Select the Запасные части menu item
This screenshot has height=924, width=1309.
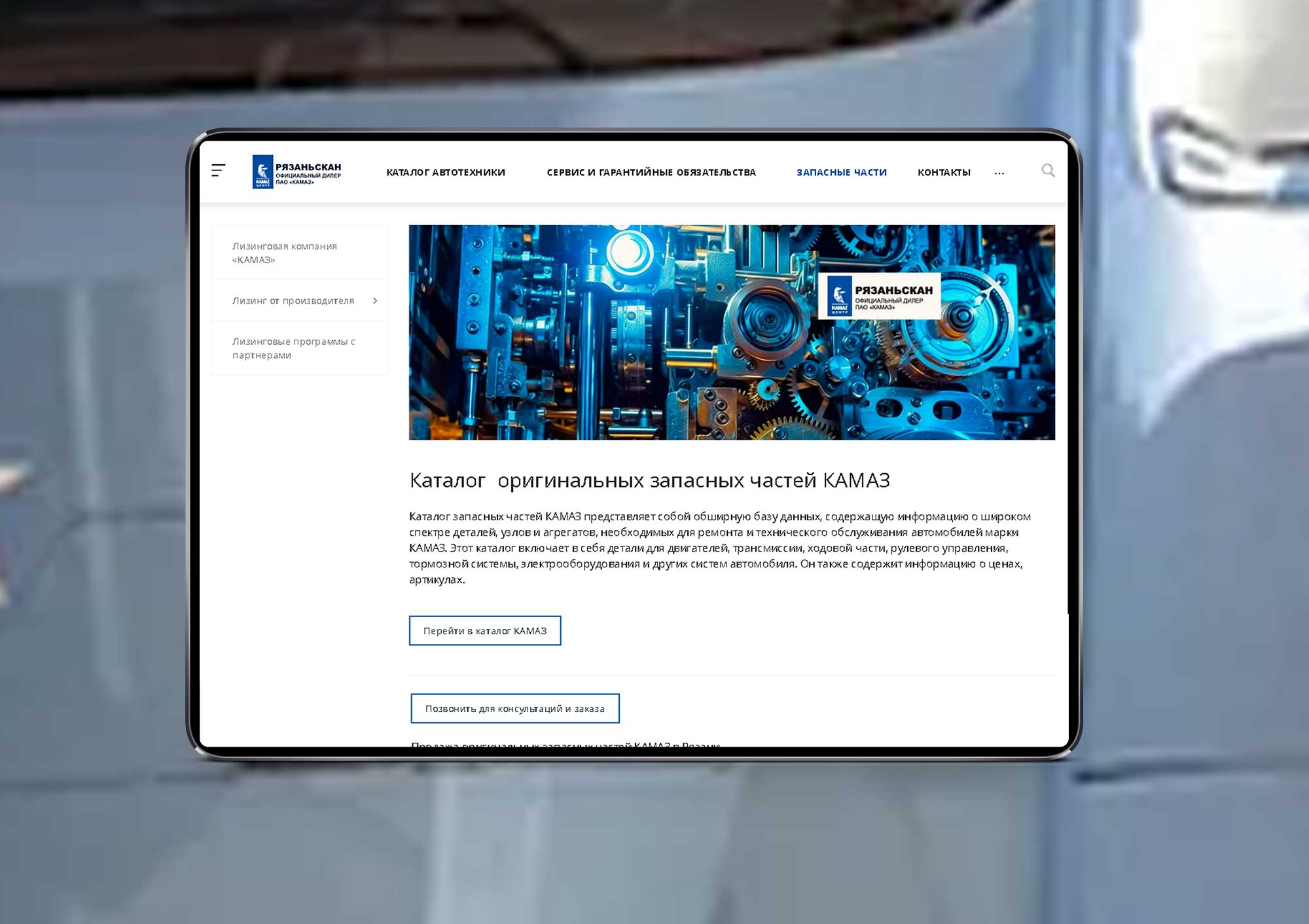842,173
